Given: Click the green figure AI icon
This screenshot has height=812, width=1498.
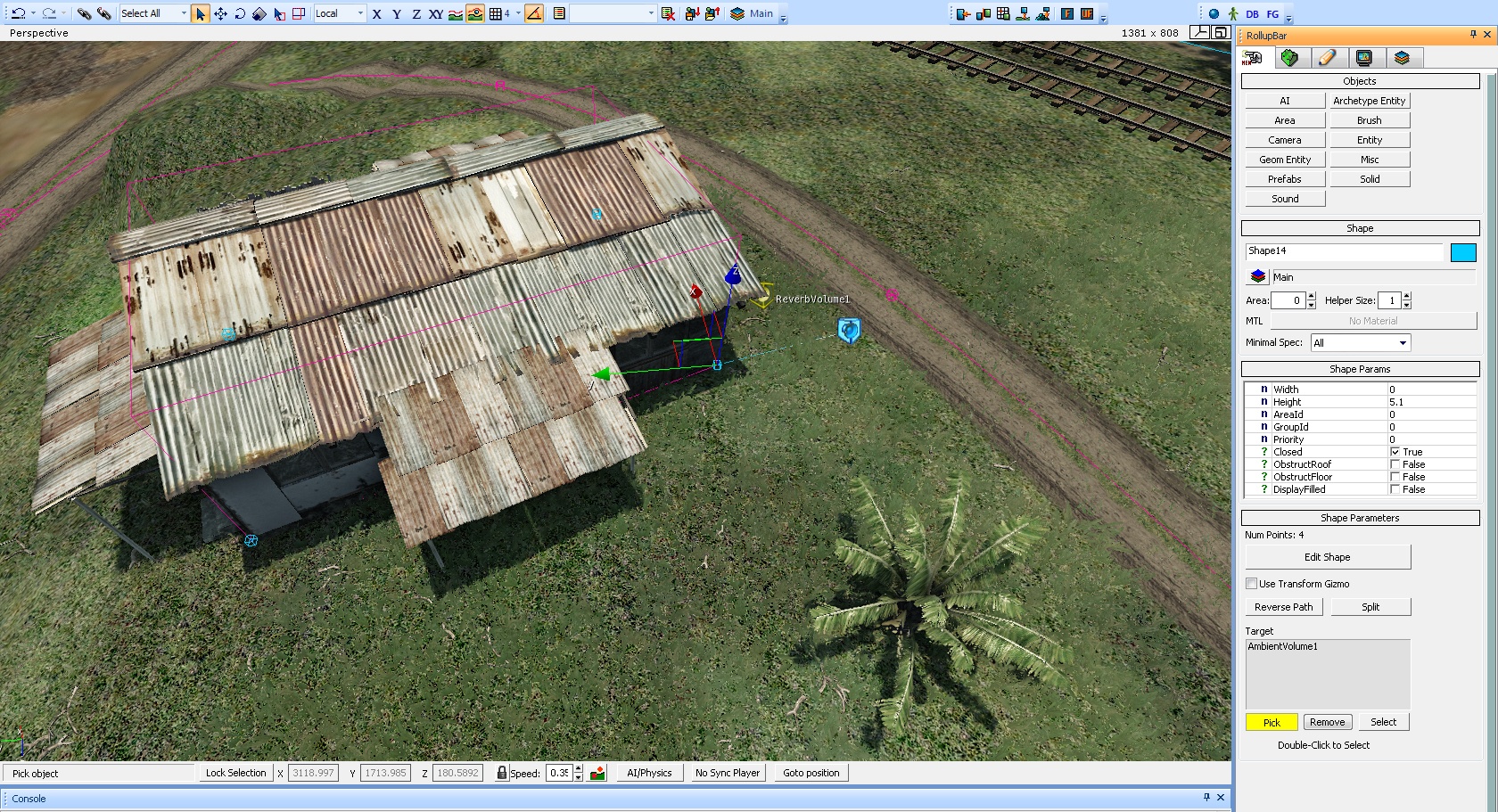Looking at the screenshot, I should 1233,13.
